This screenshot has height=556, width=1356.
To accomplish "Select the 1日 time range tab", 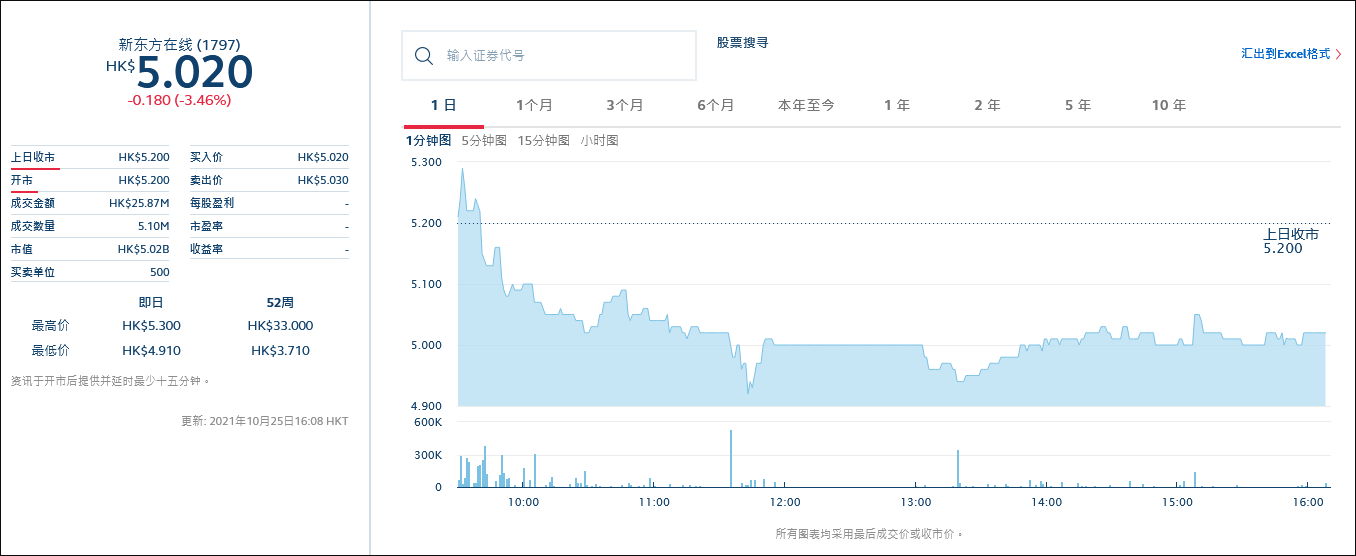I will click(x=443, y=105).
